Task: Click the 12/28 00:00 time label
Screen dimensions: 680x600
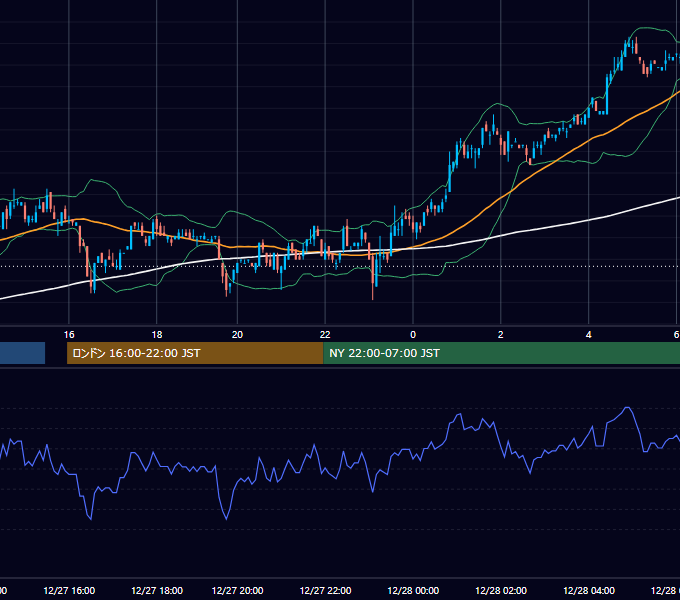Action: (413, 590)
